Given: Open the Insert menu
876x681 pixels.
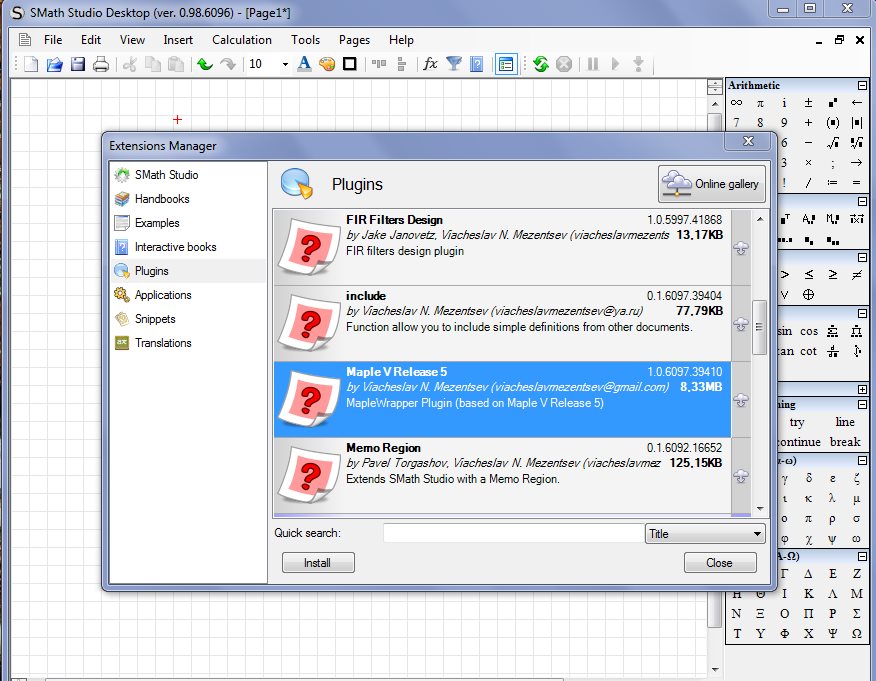Looking at the screenshot, I should coord(178,40).
